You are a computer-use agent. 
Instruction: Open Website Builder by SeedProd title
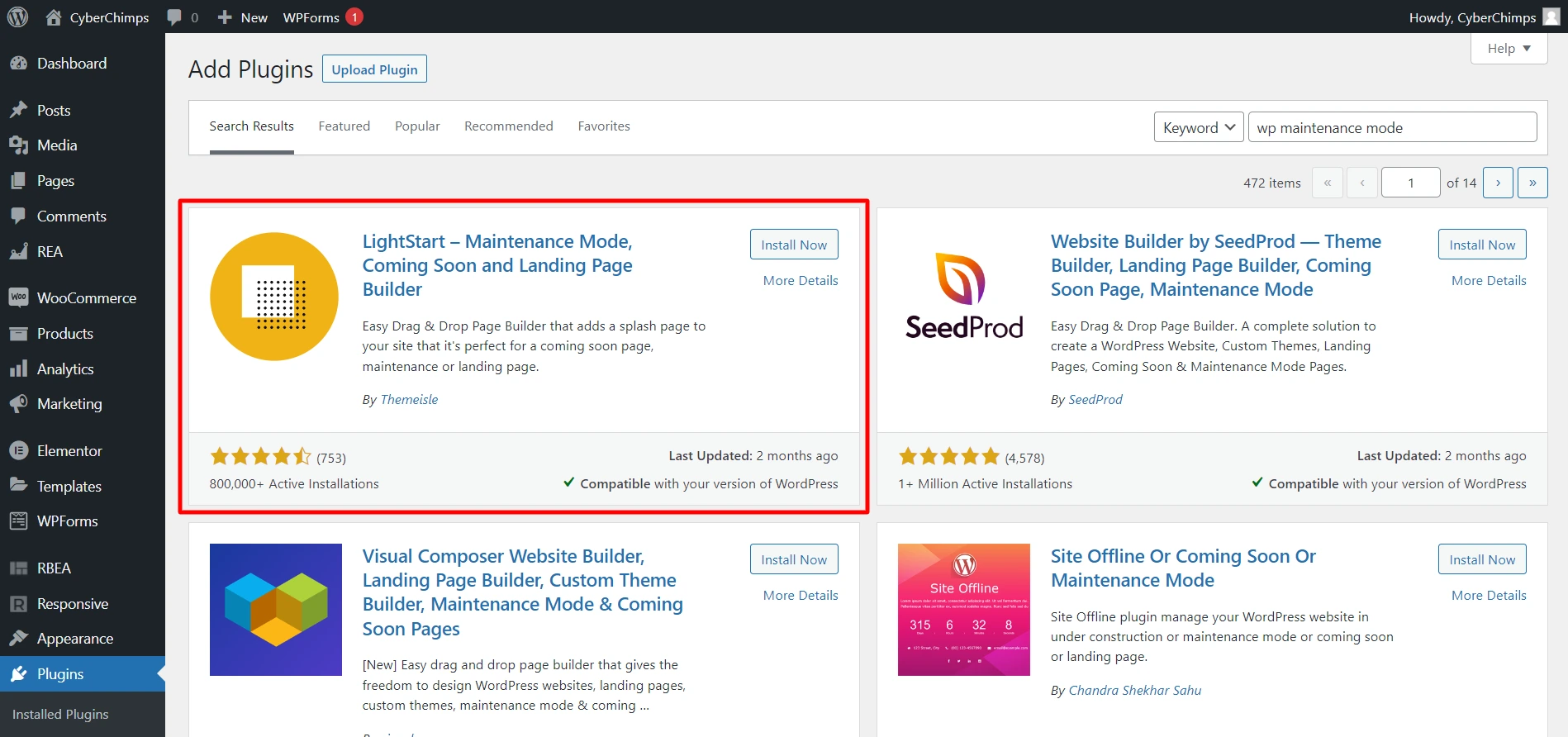(x=1215, y=265)
